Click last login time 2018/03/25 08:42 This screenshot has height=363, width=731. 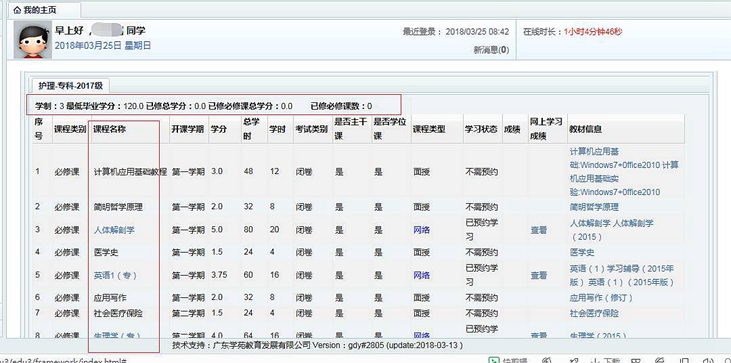click(x=477, y=32)
